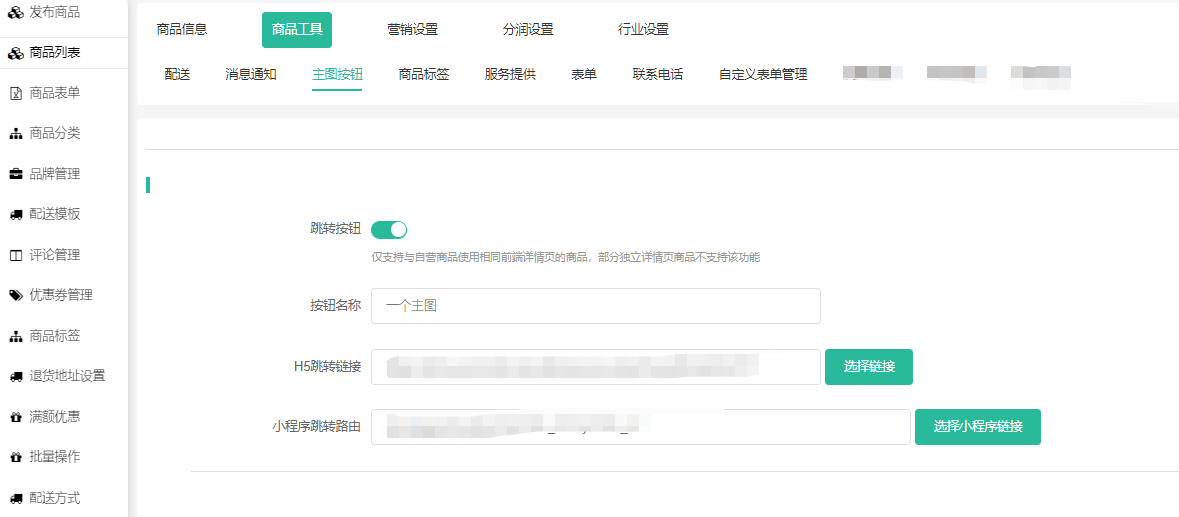Toggle the 跳转按钮 switch off
The width and height of the screenshot is (1179, 517).
point(389,230)
